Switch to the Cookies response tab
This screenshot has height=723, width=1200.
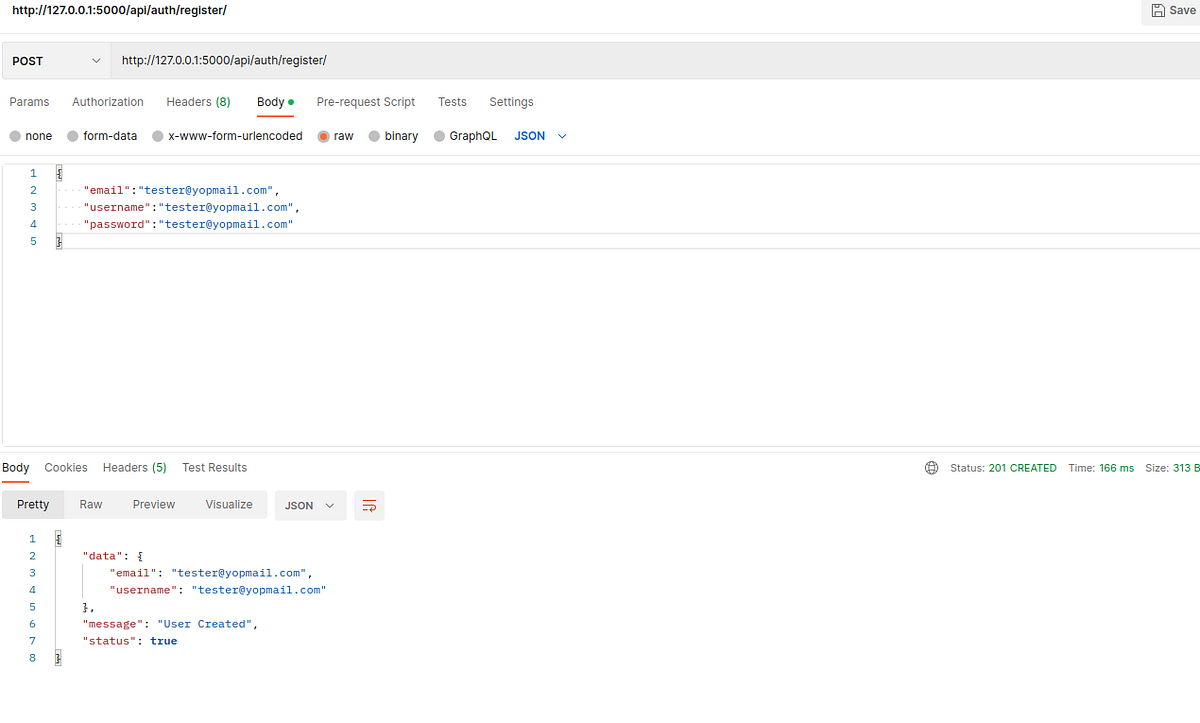coord(65,467)
